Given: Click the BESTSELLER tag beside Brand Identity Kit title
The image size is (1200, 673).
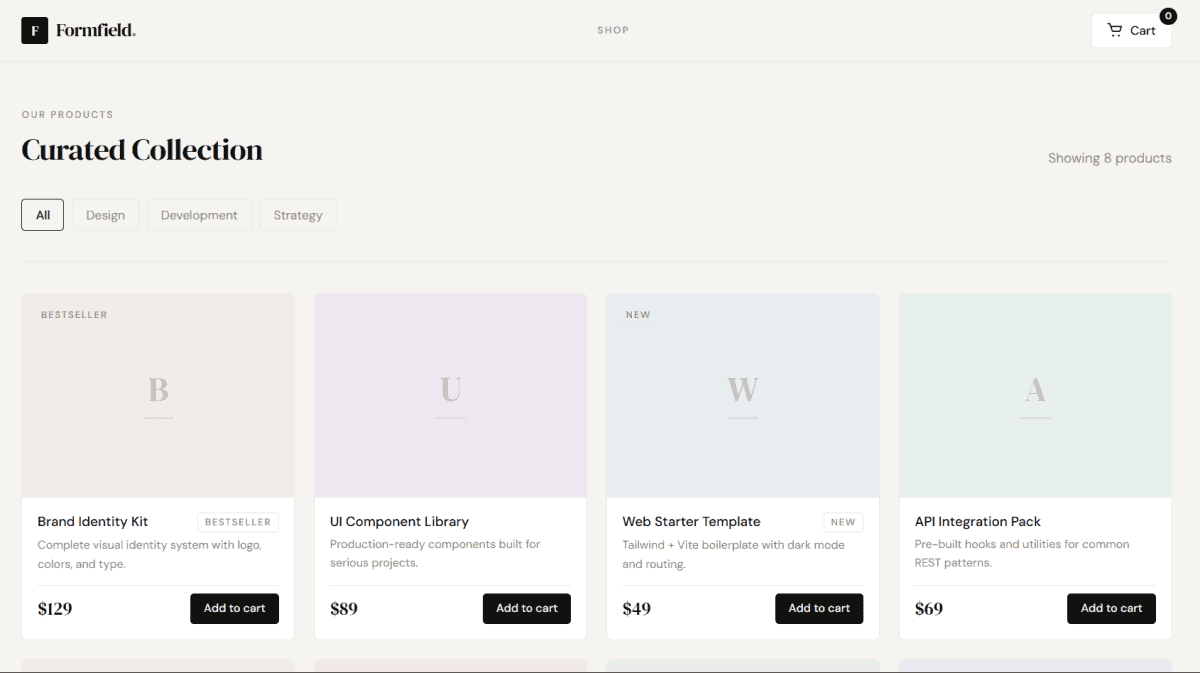Looking at the screenshot, I should [x=238, y=522].
